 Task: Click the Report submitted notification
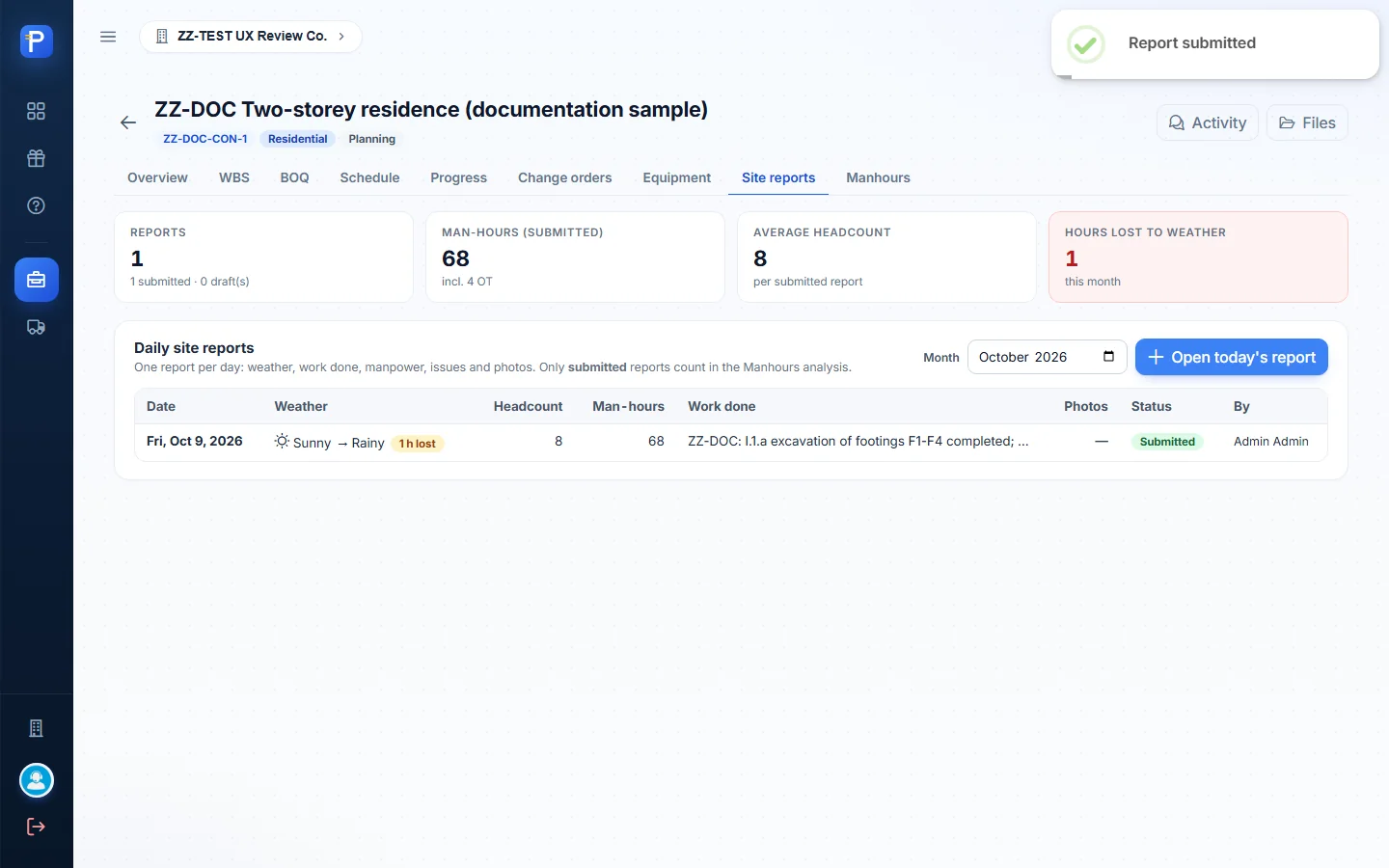tap(1215, 44)
